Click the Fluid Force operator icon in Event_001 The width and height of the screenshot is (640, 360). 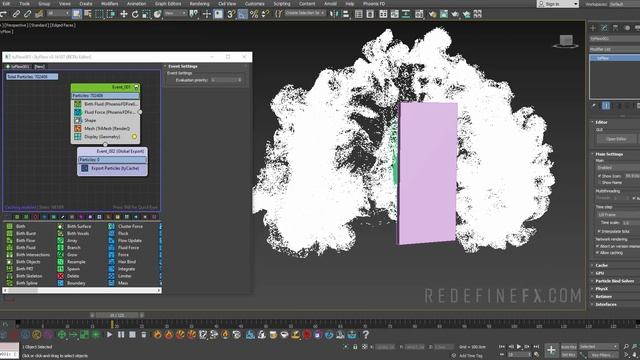pyautogui.click(x=78, y=112)
